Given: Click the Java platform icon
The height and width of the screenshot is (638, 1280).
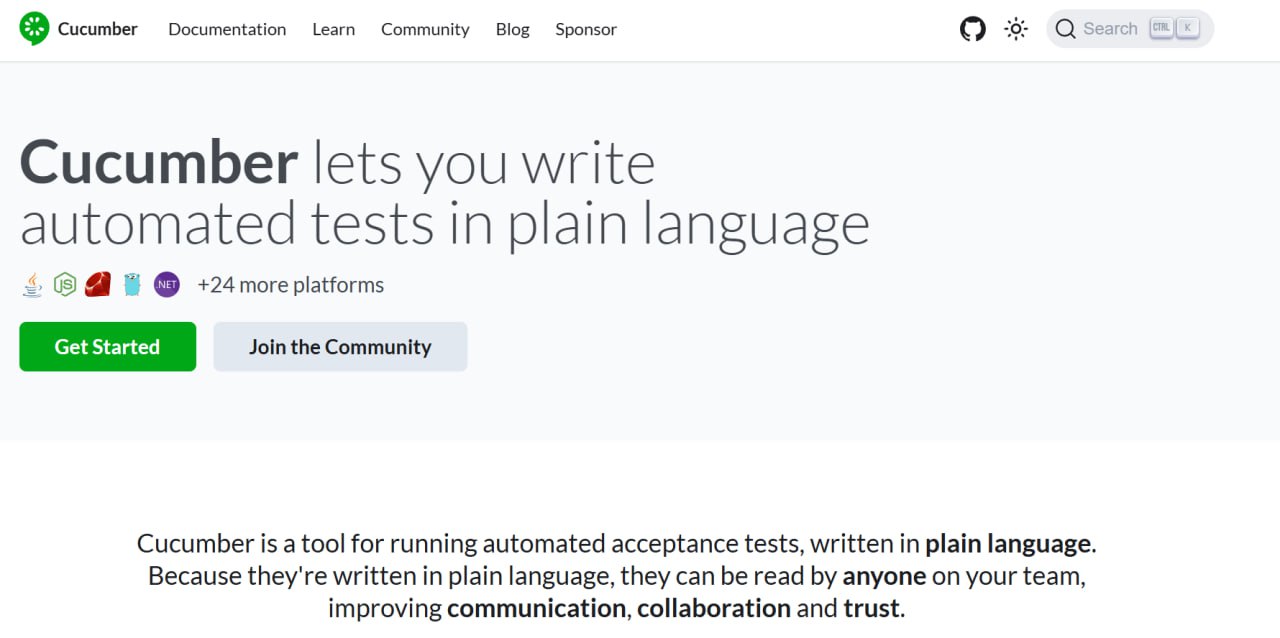Looking at the screenshot, I should pos(33,285).
